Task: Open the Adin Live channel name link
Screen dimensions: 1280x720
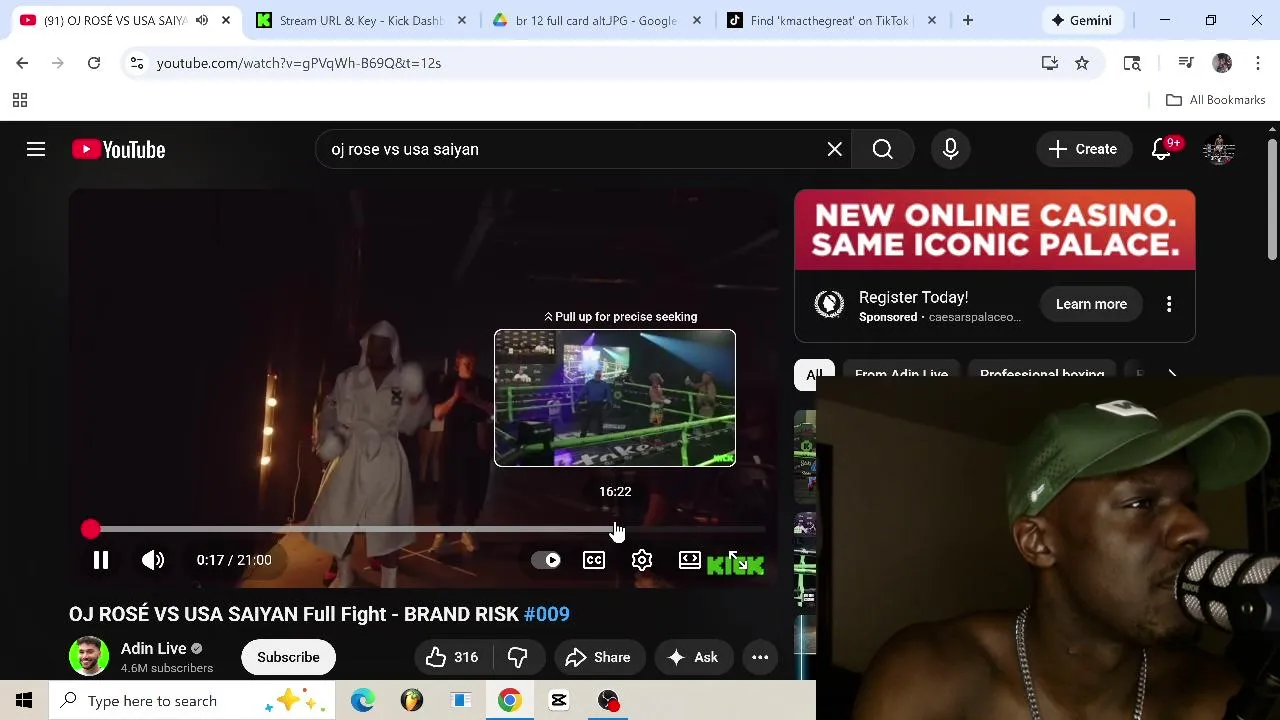Action: [153, 648]
